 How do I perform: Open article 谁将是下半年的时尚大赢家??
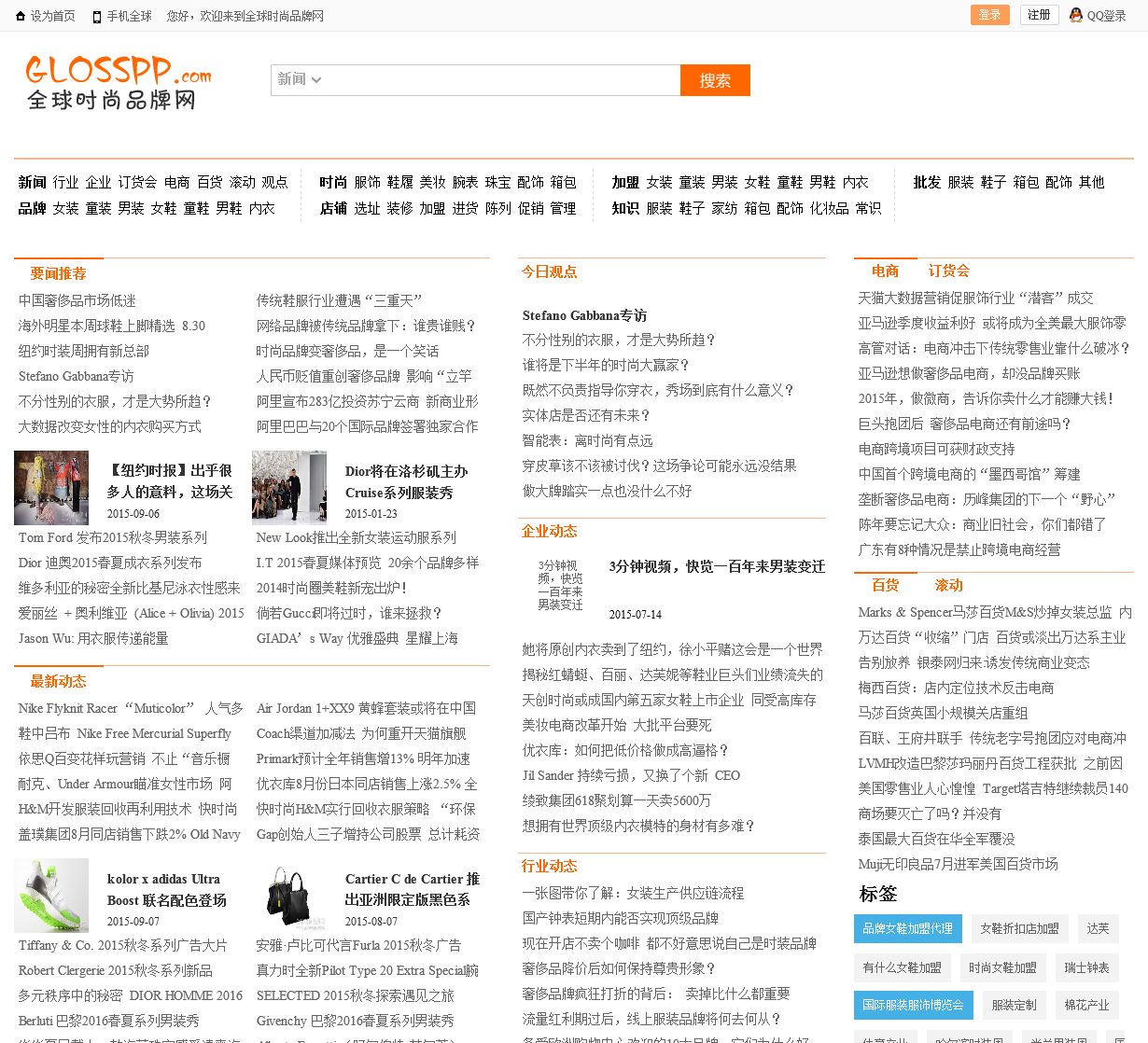click(x=606, y=365)
